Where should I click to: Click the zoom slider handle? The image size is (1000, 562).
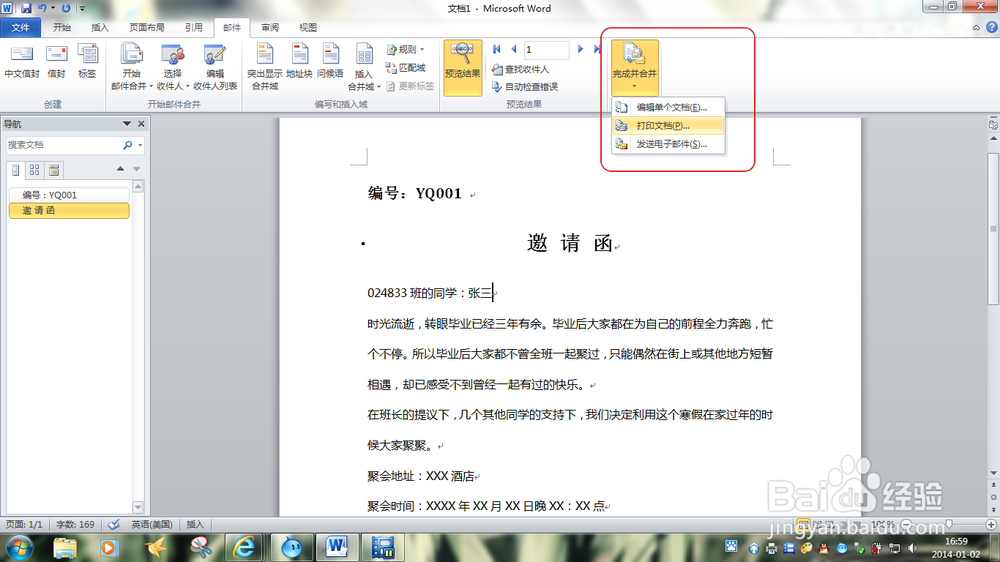click(949, 524)
